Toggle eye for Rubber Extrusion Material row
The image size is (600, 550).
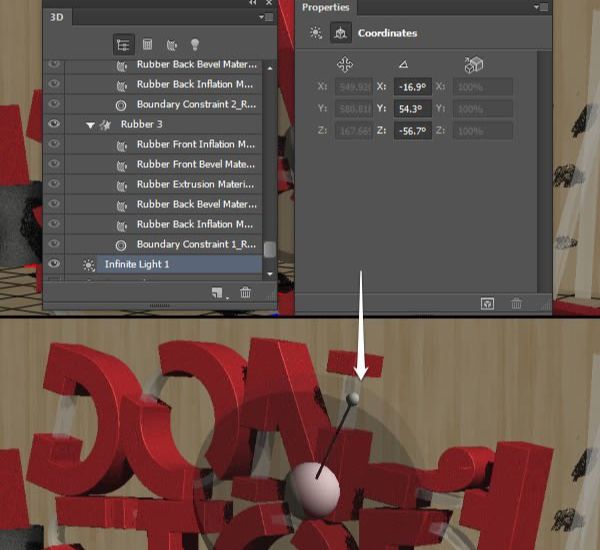(54, 184)
